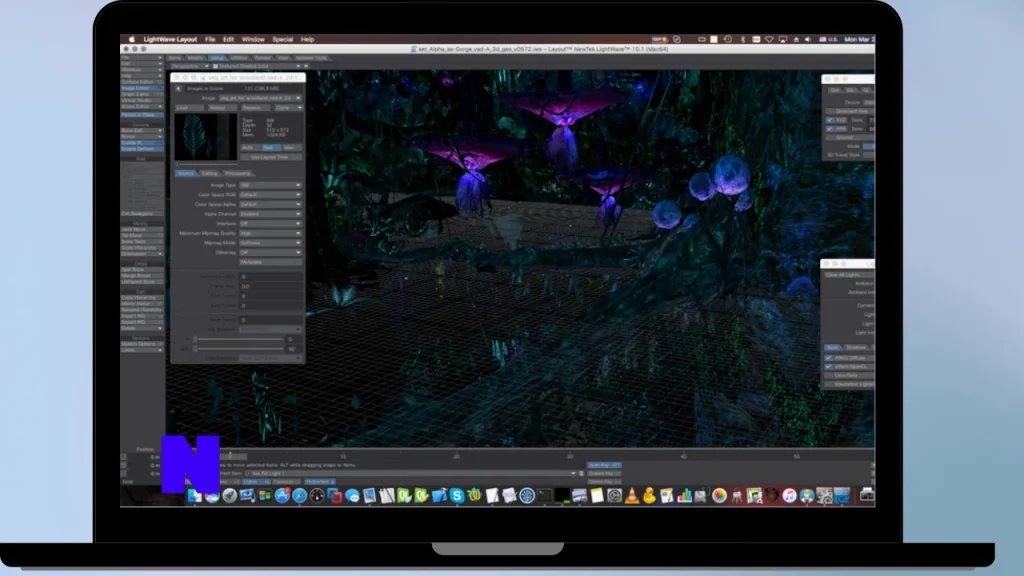Open the Dithering dropdown
Screen dimensions: 1024x576
click(x=270, y=252)
